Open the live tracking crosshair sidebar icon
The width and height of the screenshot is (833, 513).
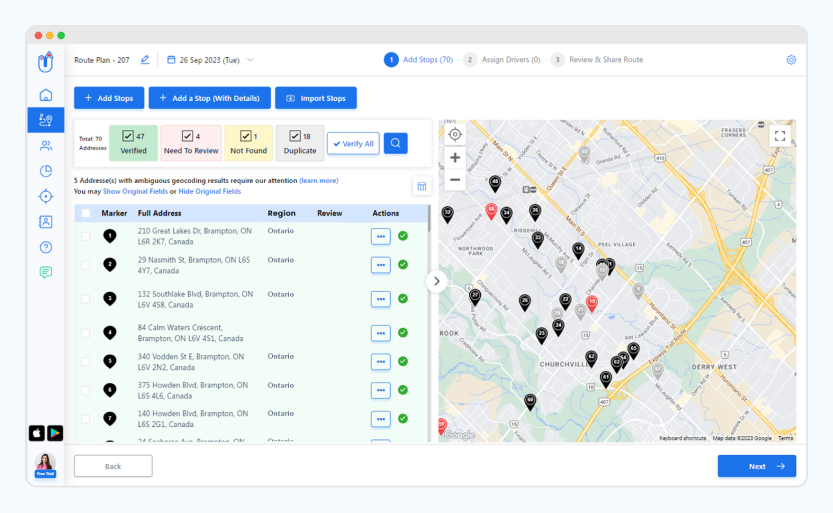coord(46,196)
